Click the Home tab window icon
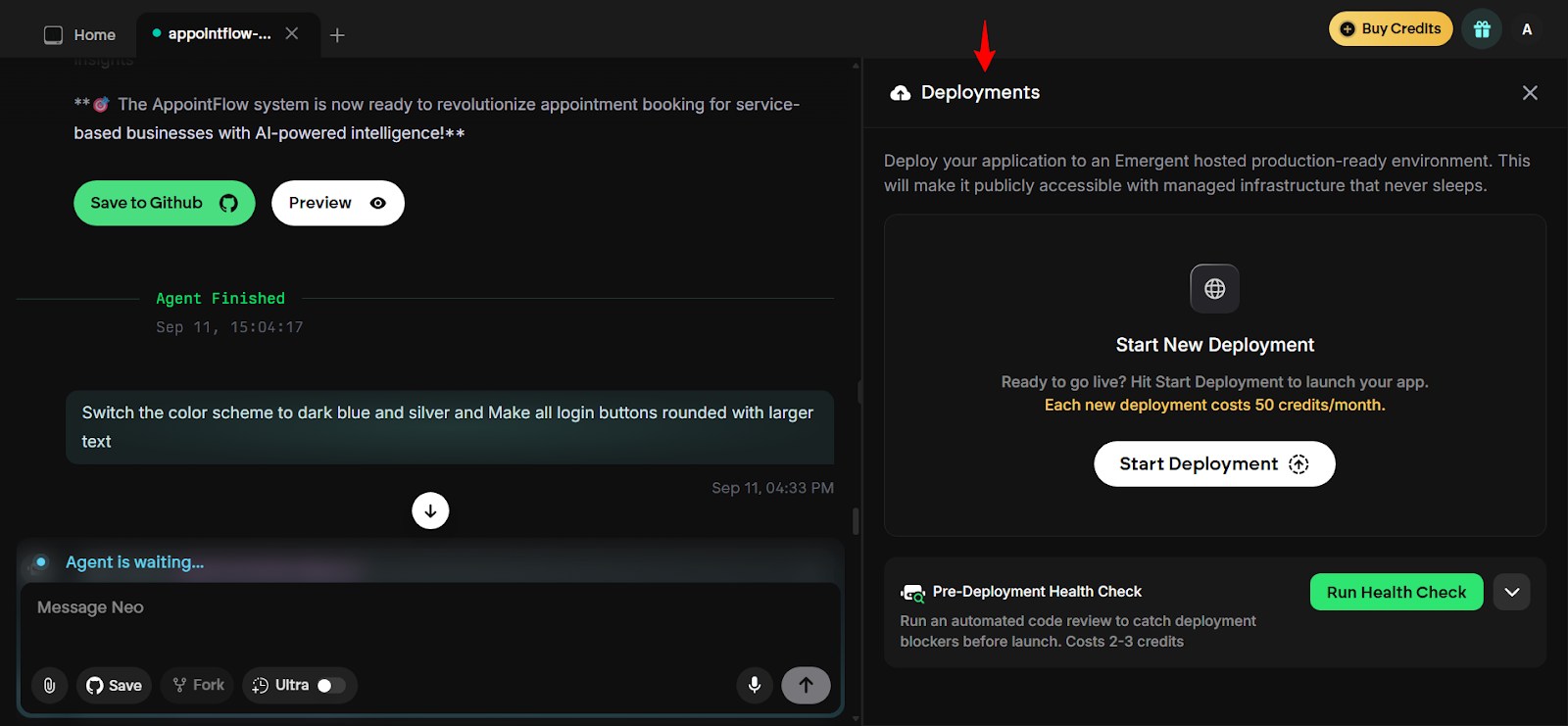The height and width of the screenshot is (726, 1568). (x=54, y=35)
